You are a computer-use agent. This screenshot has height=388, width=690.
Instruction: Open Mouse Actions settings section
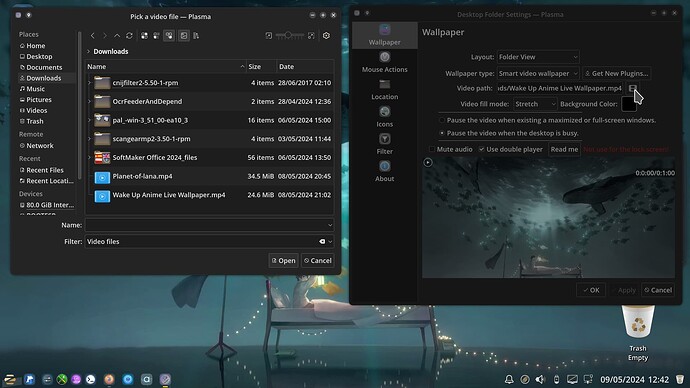point(385,62)
